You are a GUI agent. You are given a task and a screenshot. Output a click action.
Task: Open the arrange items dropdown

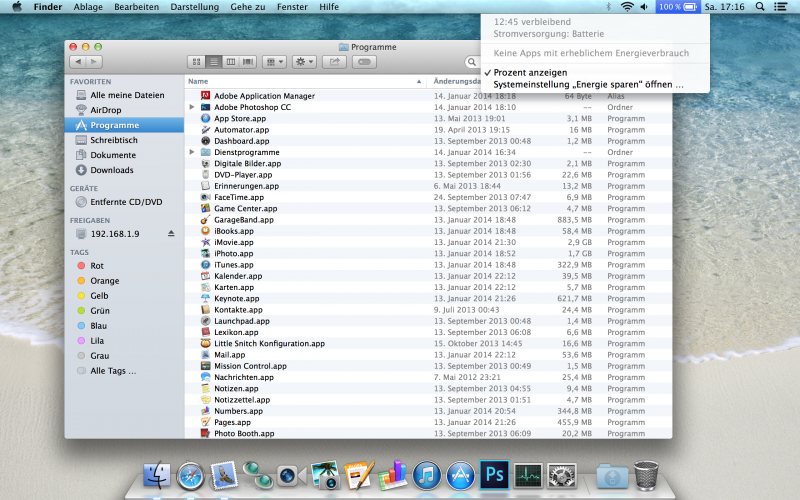click(274, 62)
